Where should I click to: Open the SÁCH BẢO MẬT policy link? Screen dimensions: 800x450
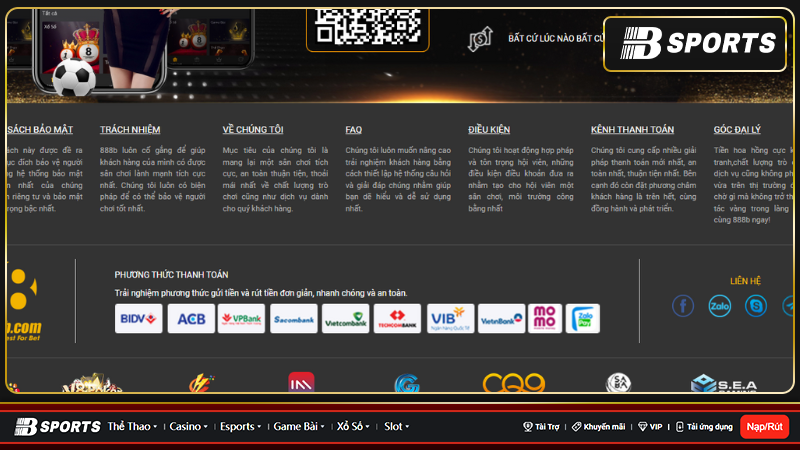[x=40, y=130]
